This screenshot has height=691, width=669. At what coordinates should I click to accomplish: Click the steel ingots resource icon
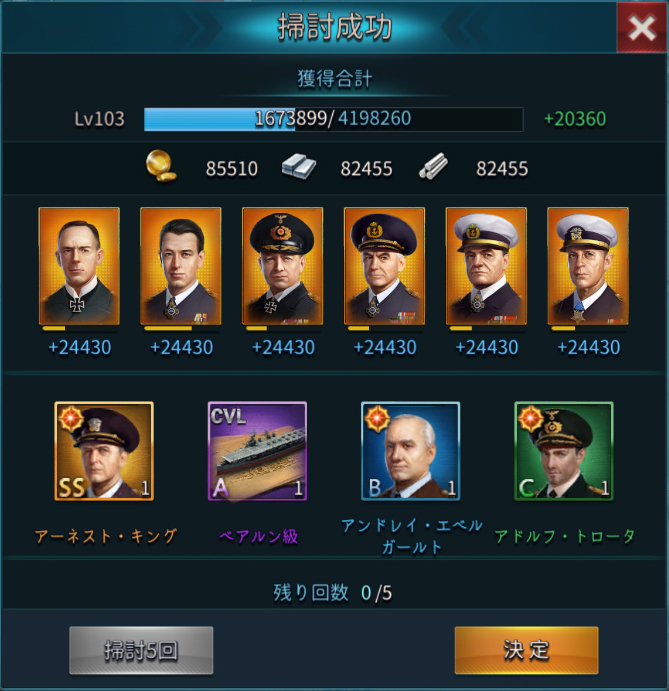click(299, 167)
